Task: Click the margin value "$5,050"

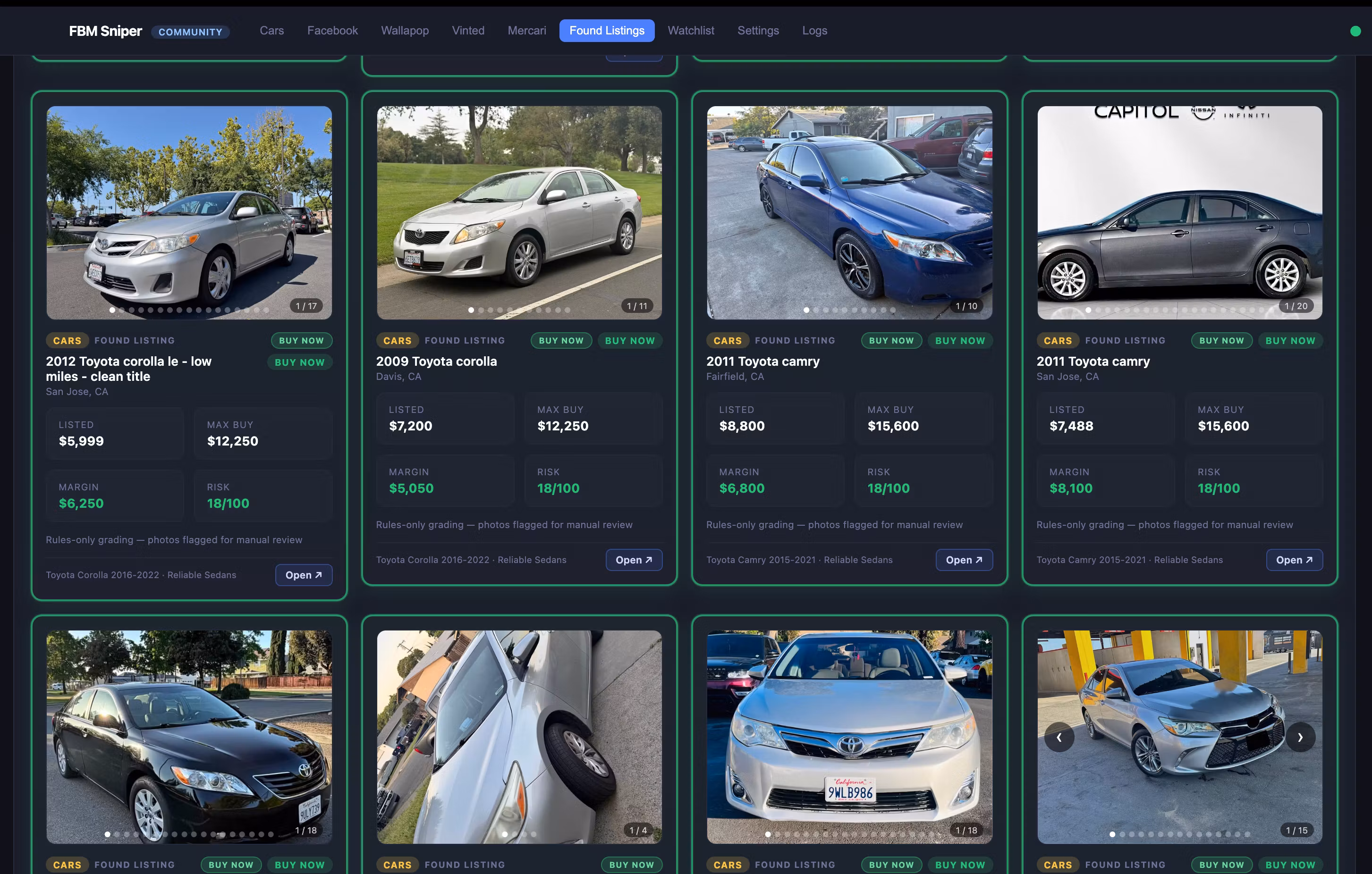Action: point(411,488)
